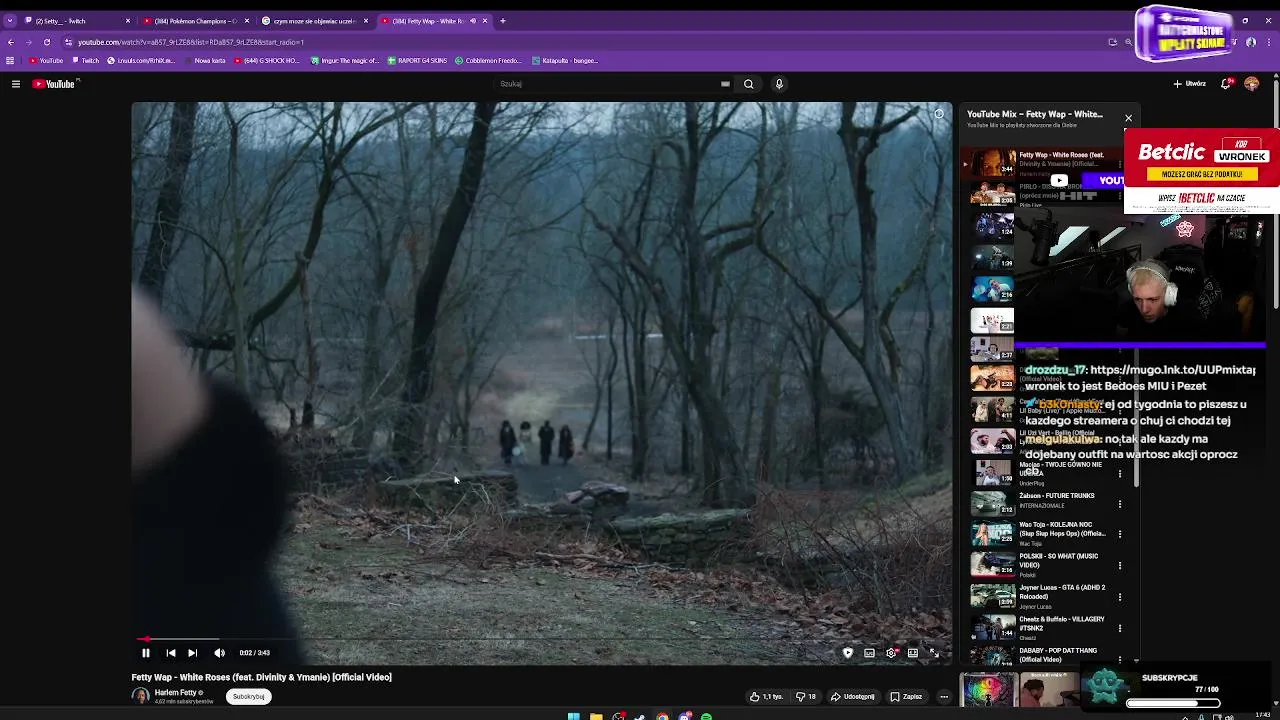Open more actions ellipsis under video
Screen dimensions: 1280x720
pos(944,697)
